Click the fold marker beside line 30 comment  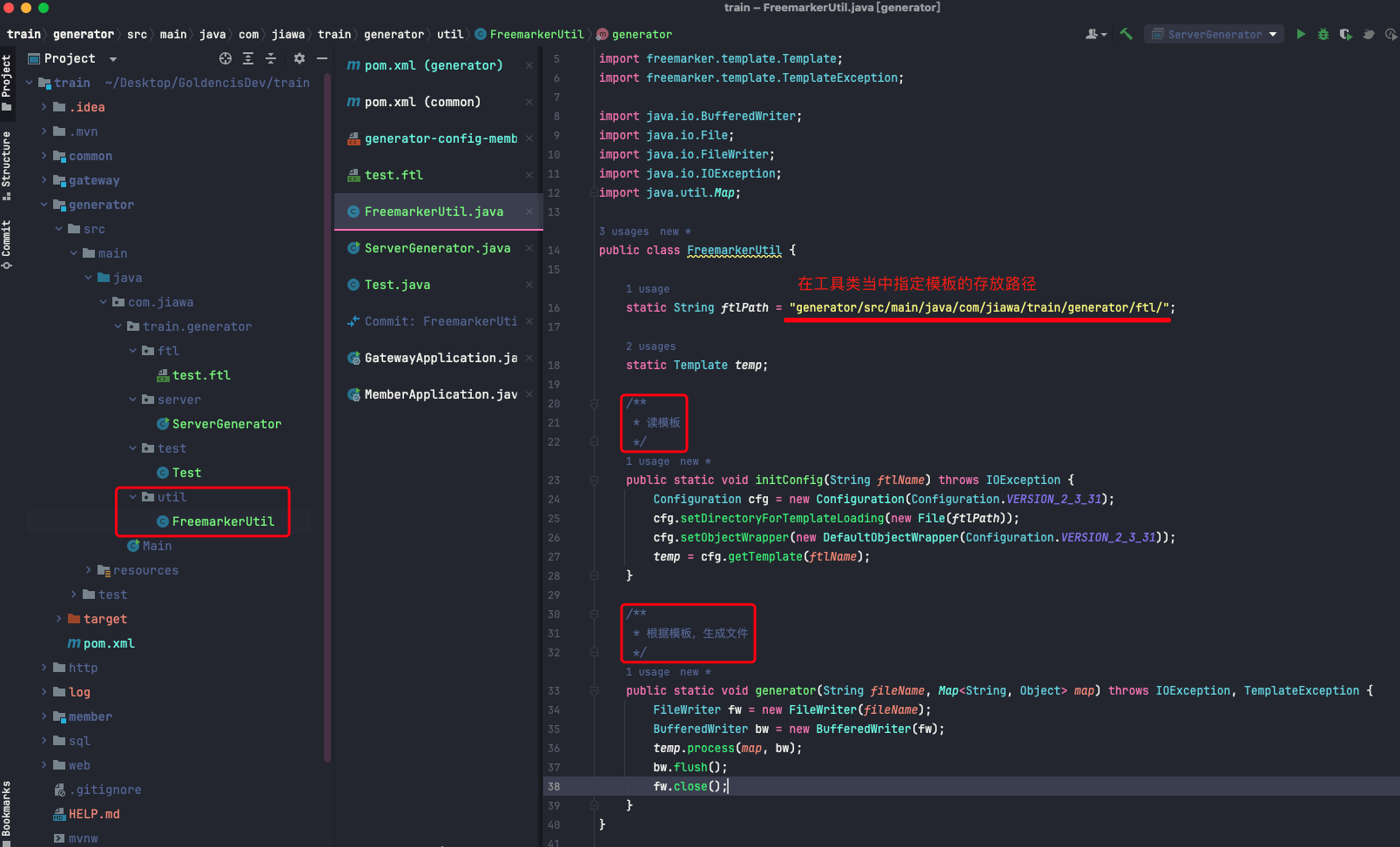(594, 614)
